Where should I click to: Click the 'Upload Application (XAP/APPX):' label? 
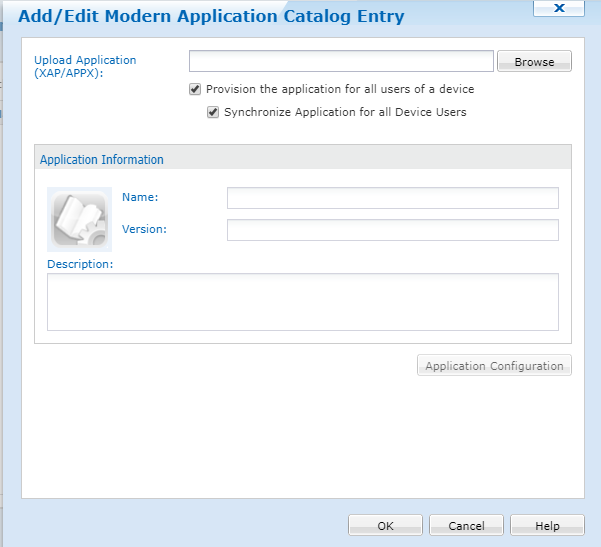pos(85,66)
